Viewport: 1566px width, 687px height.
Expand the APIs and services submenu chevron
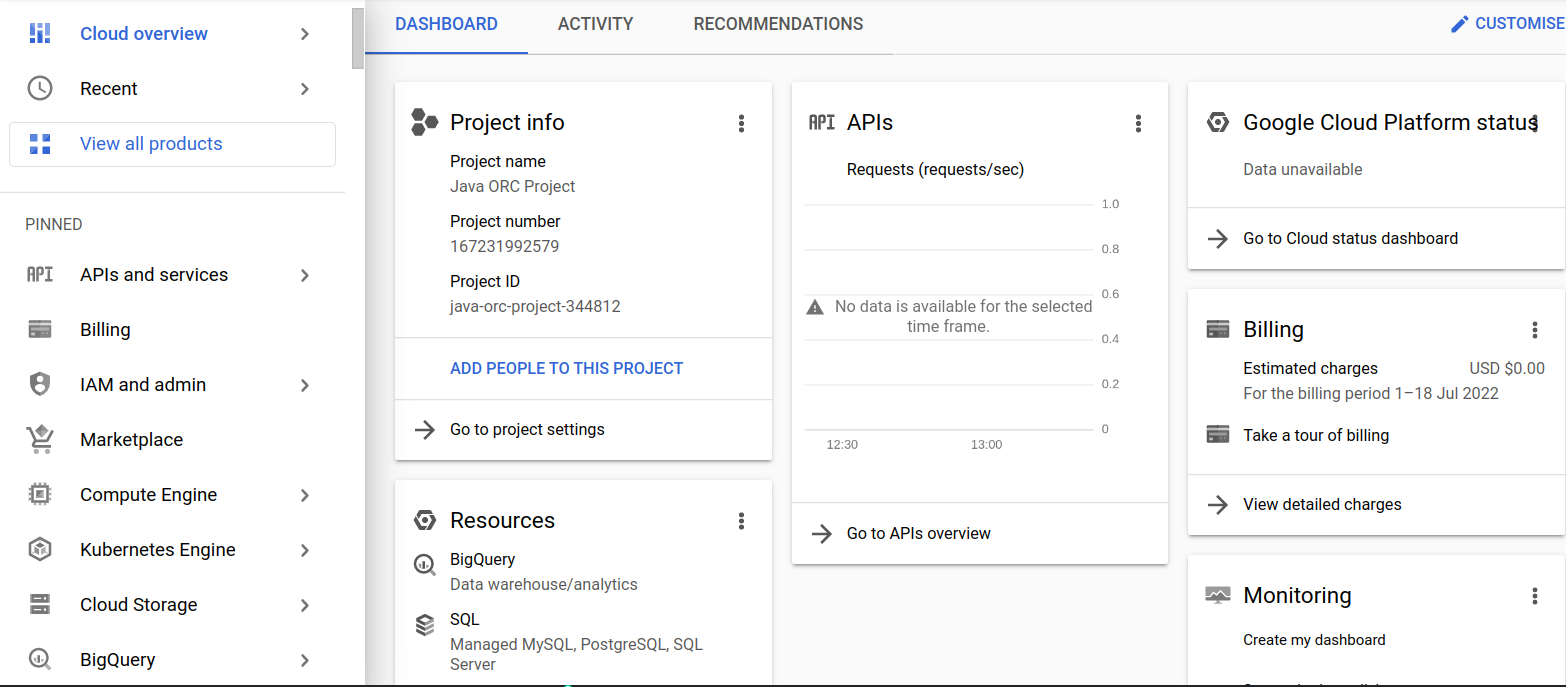click(x=305, y=275)
